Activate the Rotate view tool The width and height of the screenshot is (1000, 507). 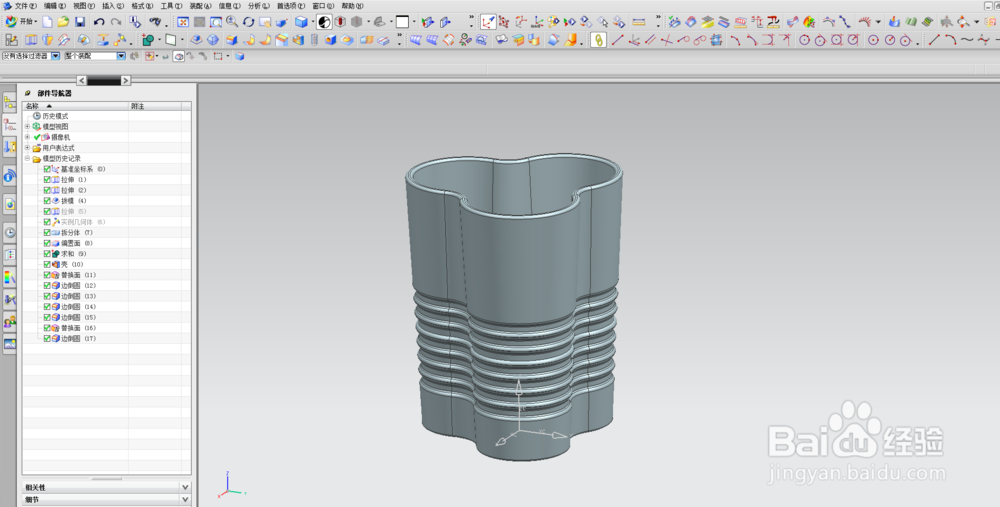249,22
